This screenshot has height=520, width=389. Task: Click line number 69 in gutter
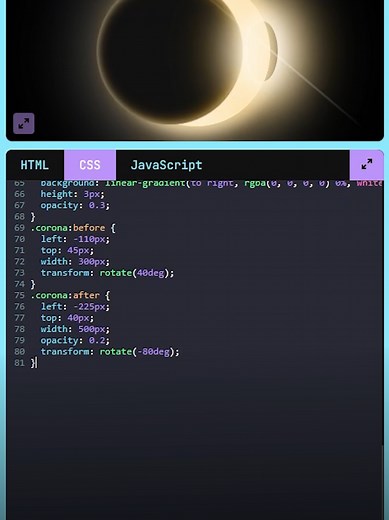point(19,228)
